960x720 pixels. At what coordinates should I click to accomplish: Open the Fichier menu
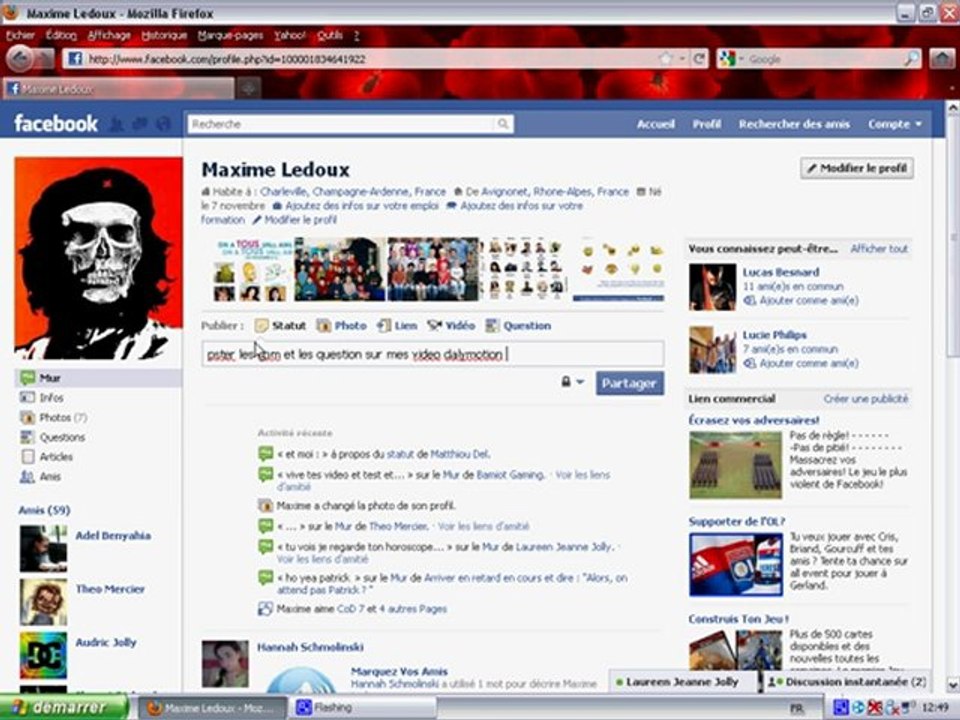[20, 36]
